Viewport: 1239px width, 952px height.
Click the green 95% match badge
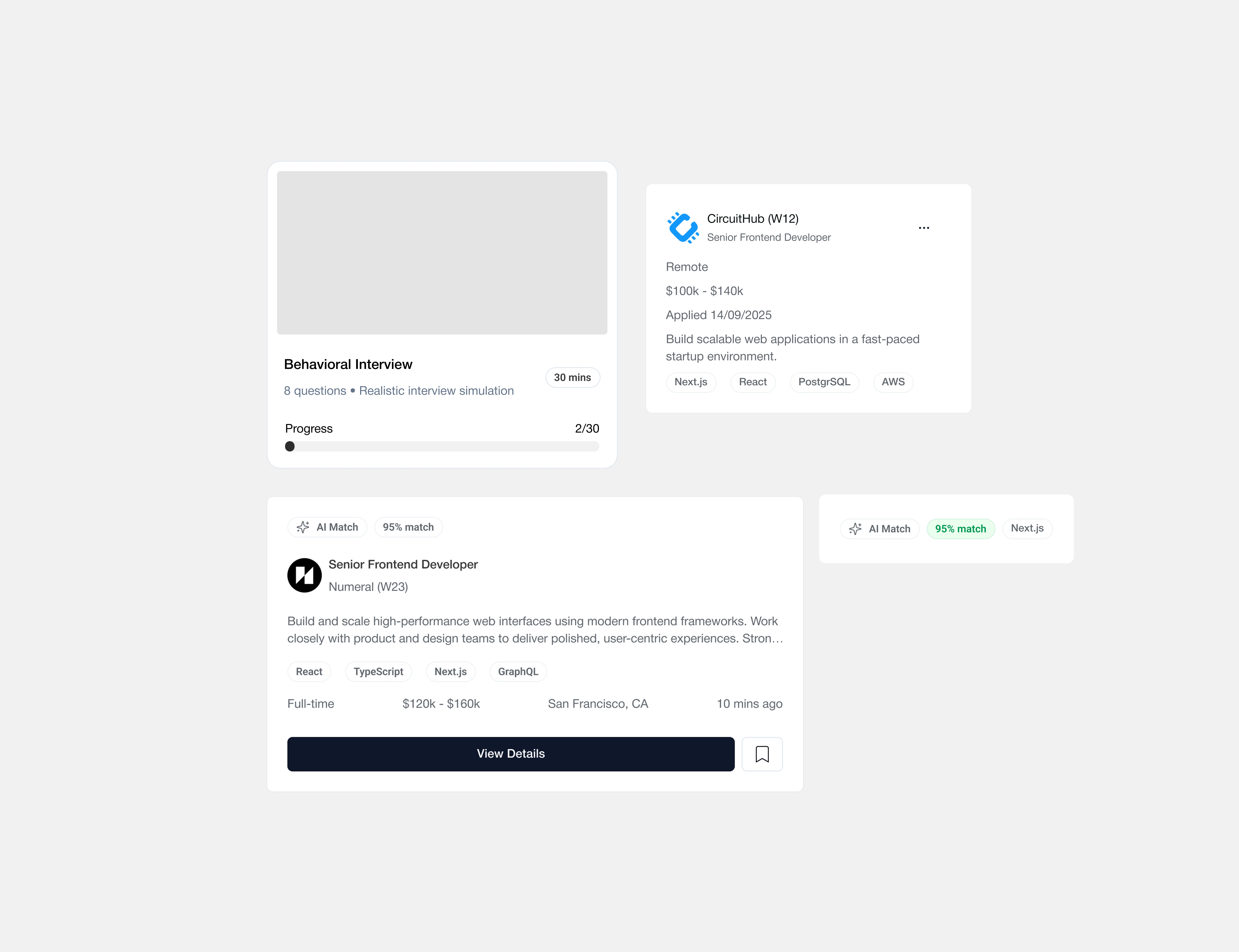point(961,529)
